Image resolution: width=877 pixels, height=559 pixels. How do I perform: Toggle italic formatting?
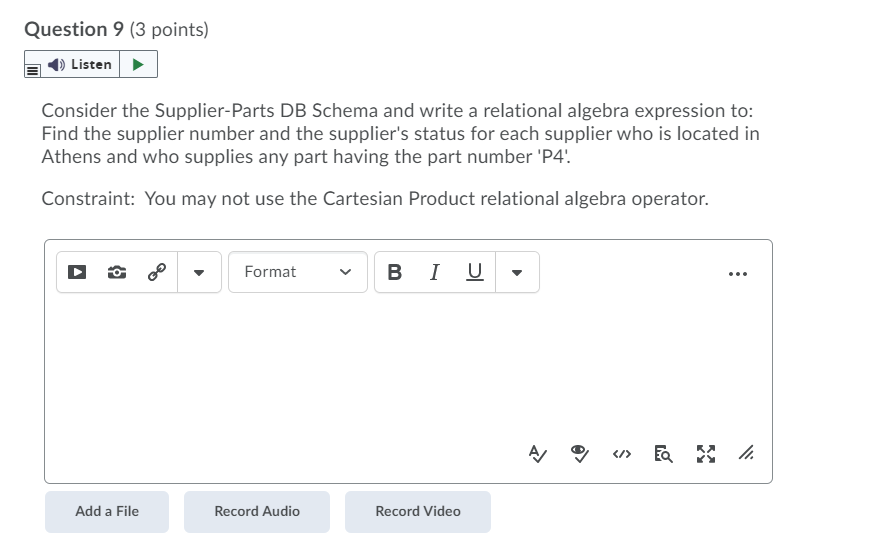[434, 272]
